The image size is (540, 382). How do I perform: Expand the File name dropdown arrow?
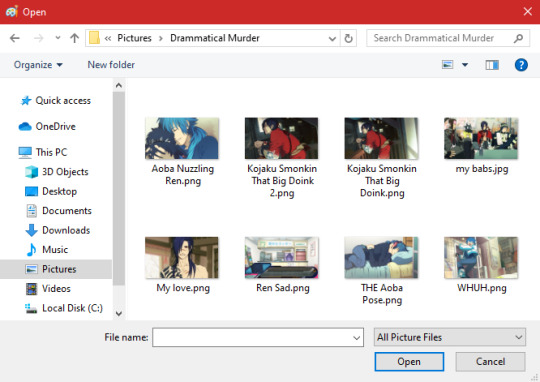point(357,338)
